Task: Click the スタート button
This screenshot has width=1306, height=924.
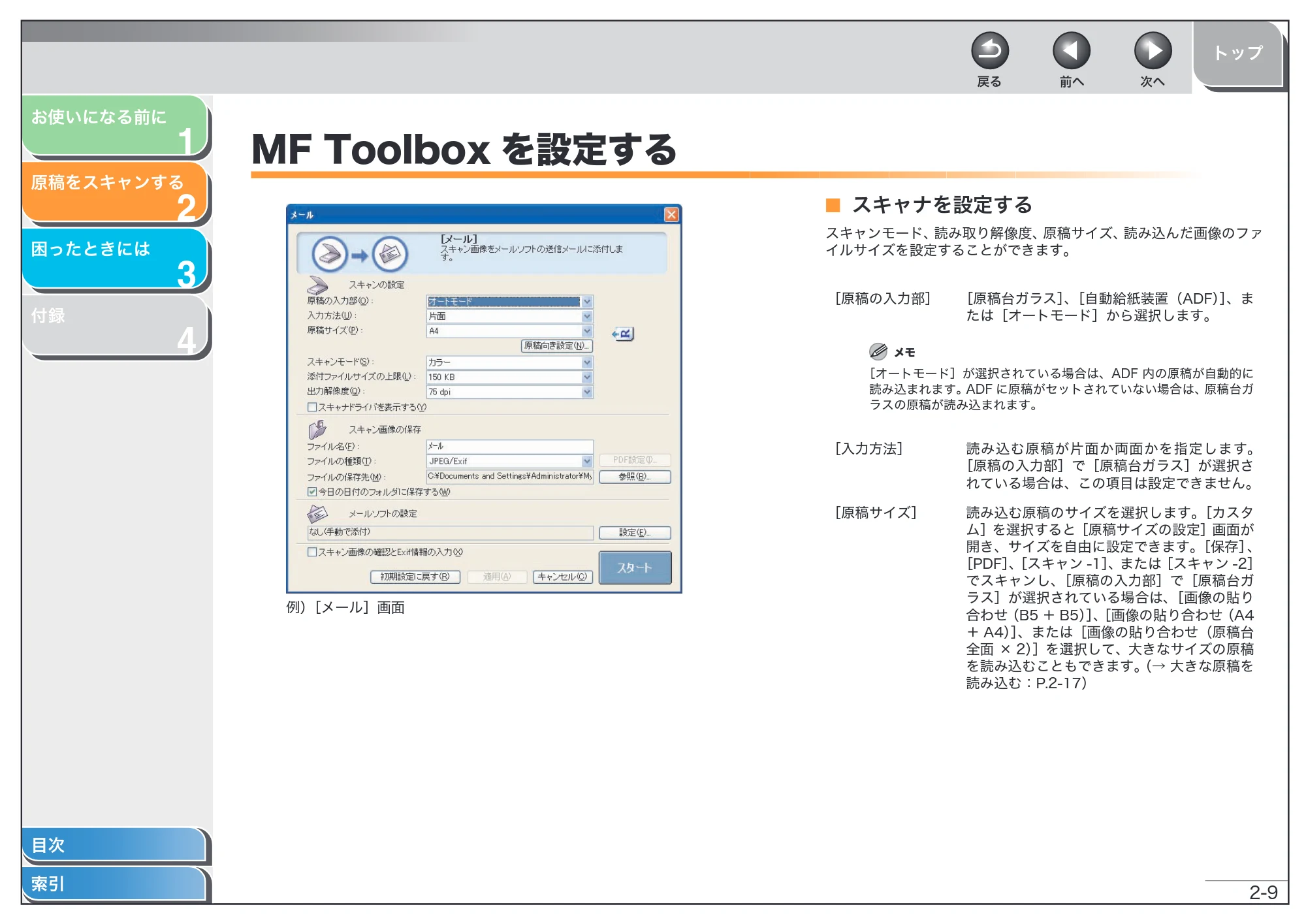Action: coord(635,567)
